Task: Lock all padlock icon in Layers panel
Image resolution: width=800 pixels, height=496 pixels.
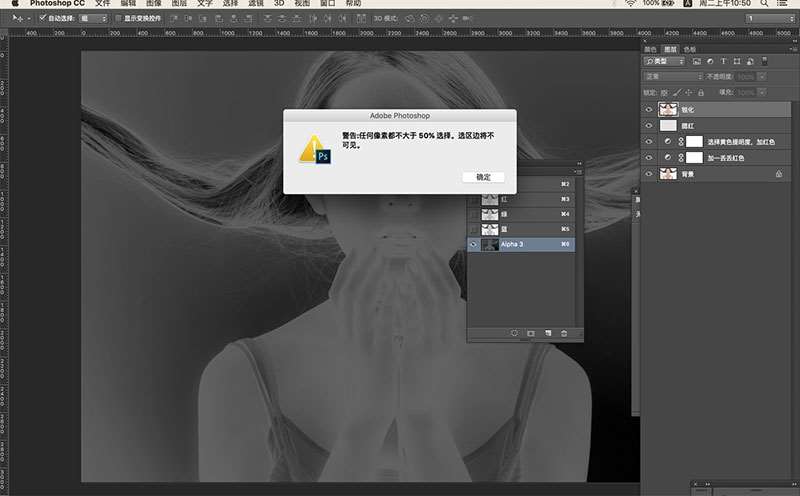Action: point(701,93)
